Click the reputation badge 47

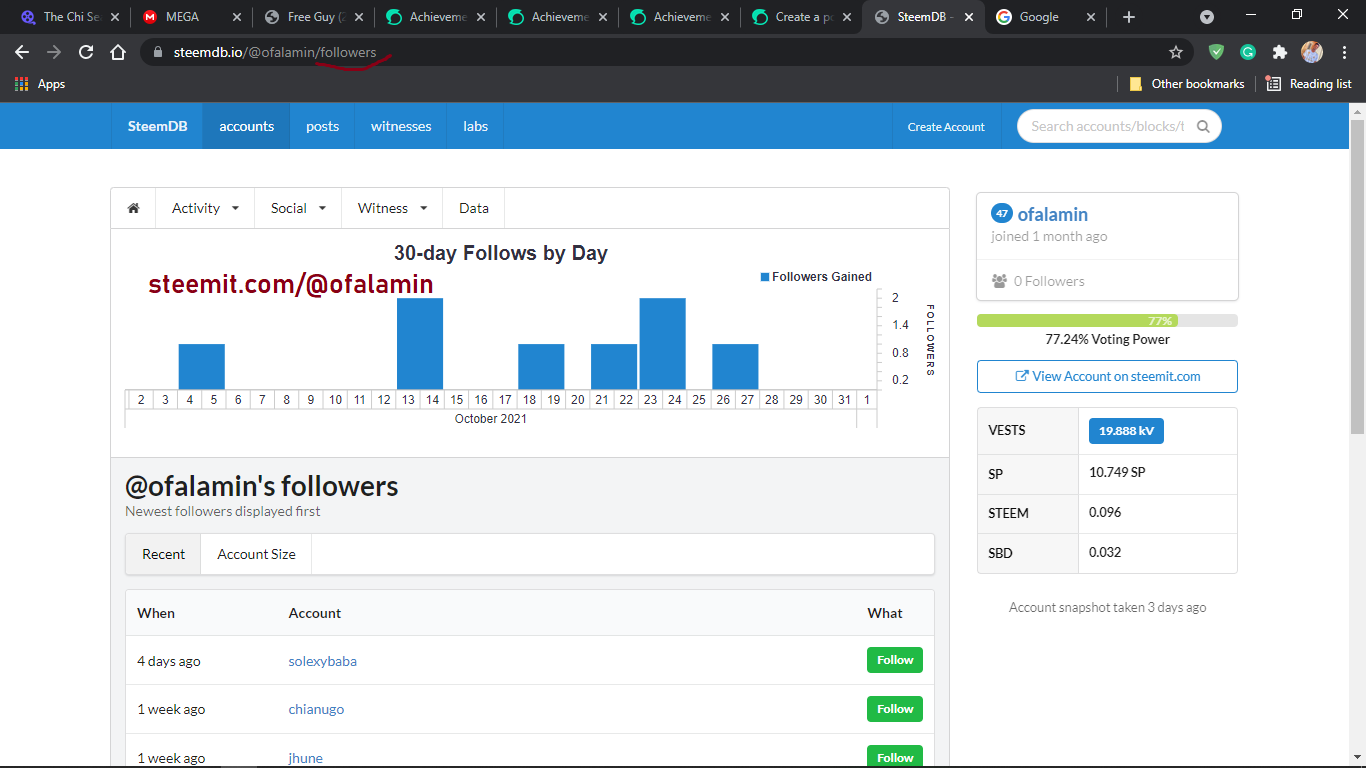[1001, 213]
